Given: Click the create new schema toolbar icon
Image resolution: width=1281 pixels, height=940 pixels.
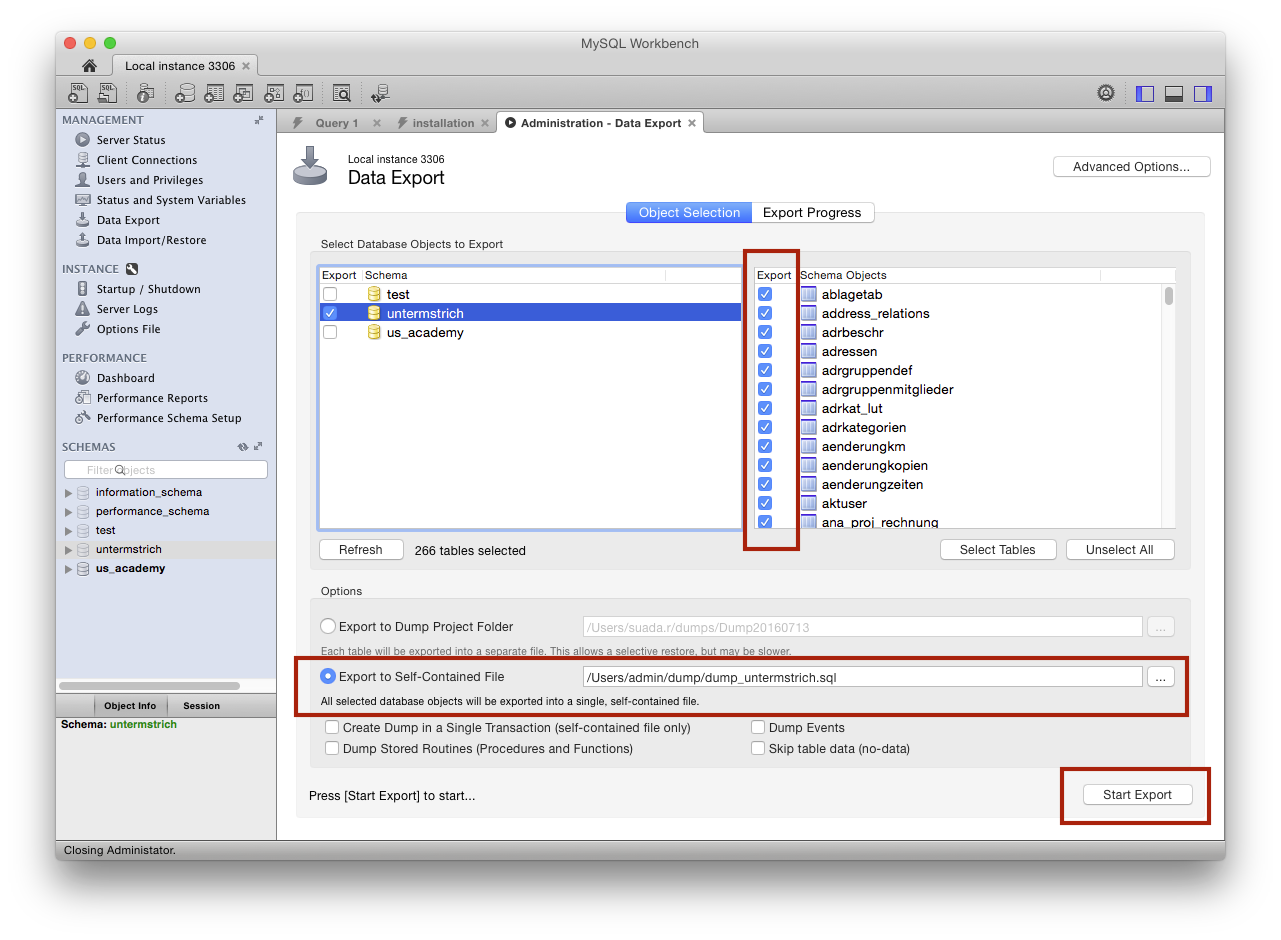Looking at the screenshot, I should click(x=185, y=93).
